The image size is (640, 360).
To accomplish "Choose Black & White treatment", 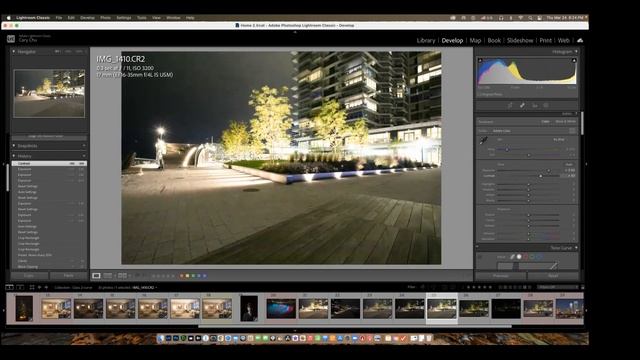I will (565, 122).
